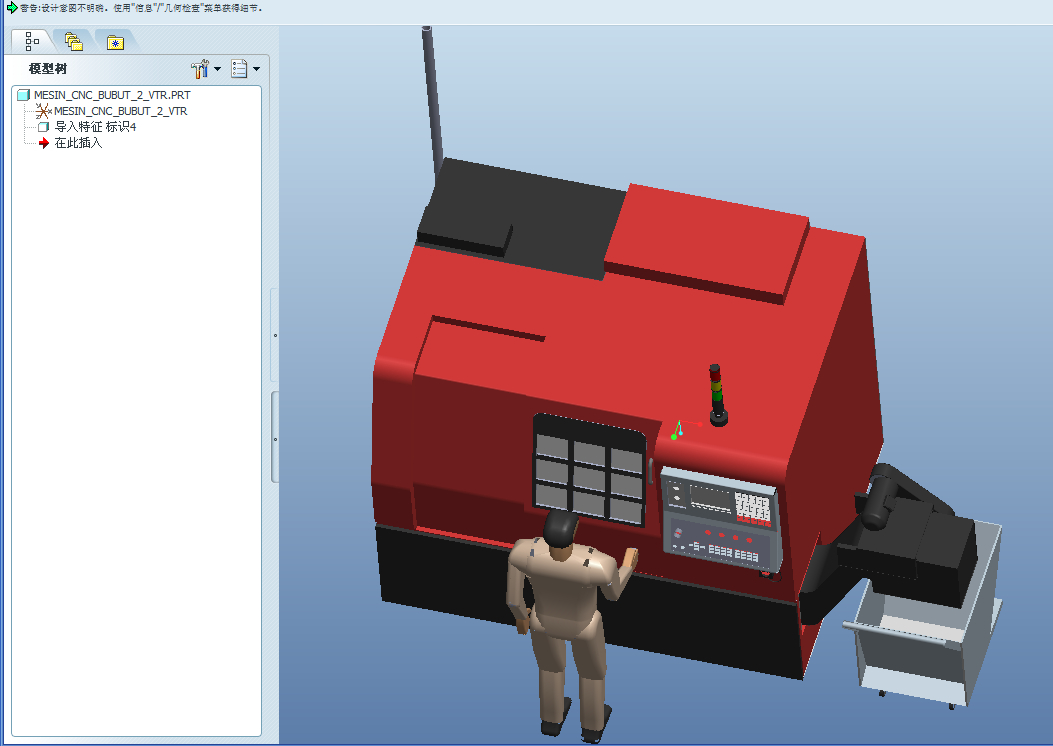Click the part icon of the .PRT root node
The width and height of the screenshot is (1053, 746).
(x=24, y=95)
